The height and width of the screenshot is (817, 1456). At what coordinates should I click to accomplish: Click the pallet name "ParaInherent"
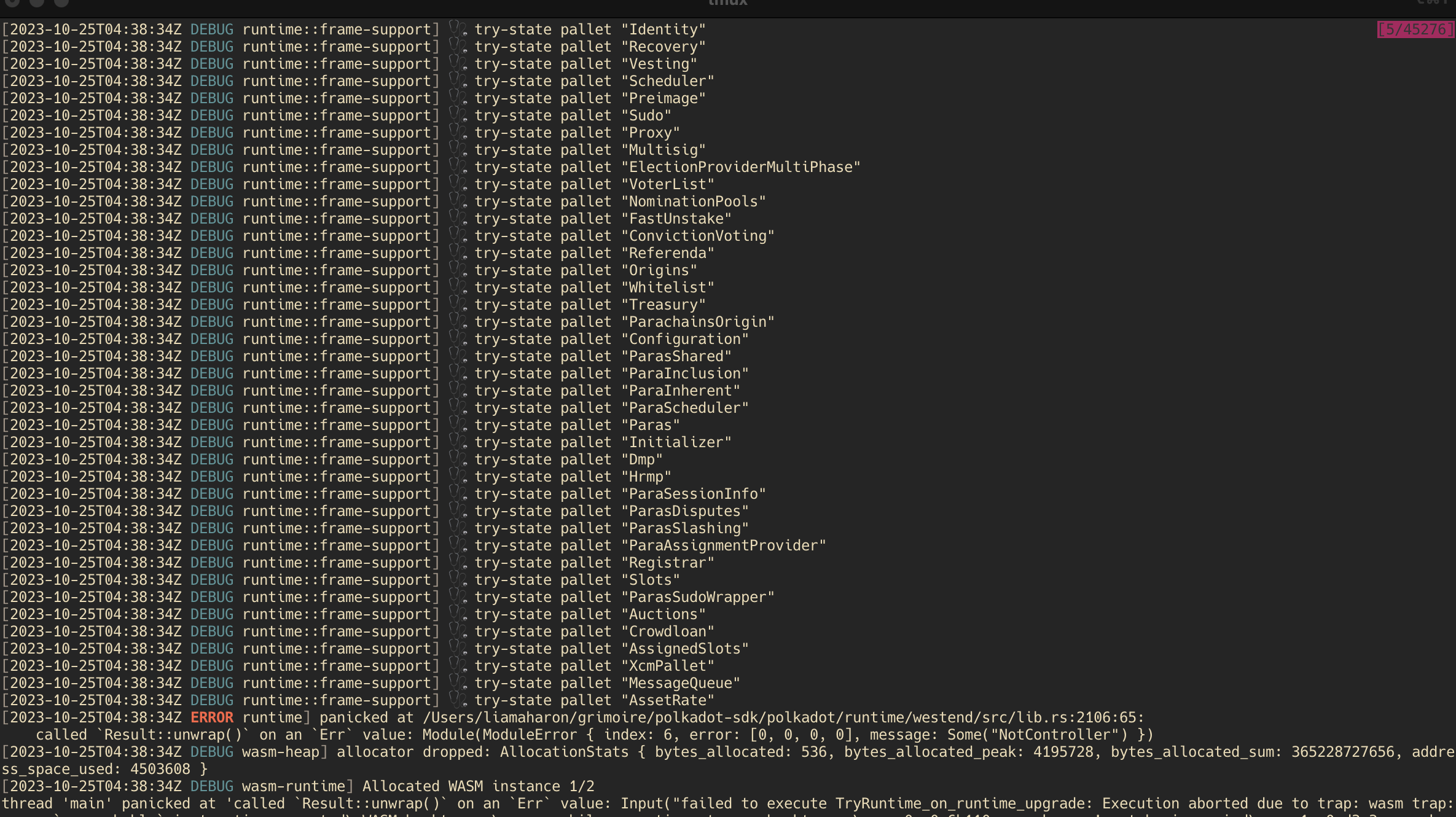point(681,391)
